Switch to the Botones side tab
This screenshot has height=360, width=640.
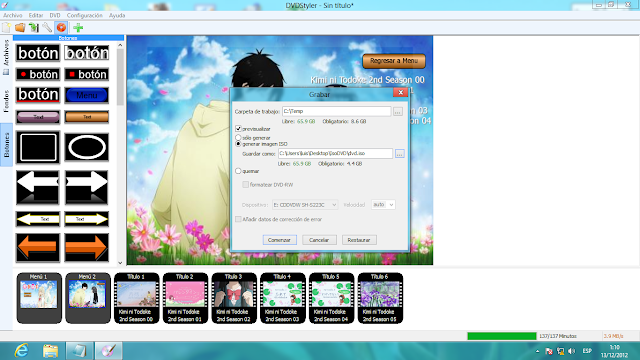tap(6, 145)
